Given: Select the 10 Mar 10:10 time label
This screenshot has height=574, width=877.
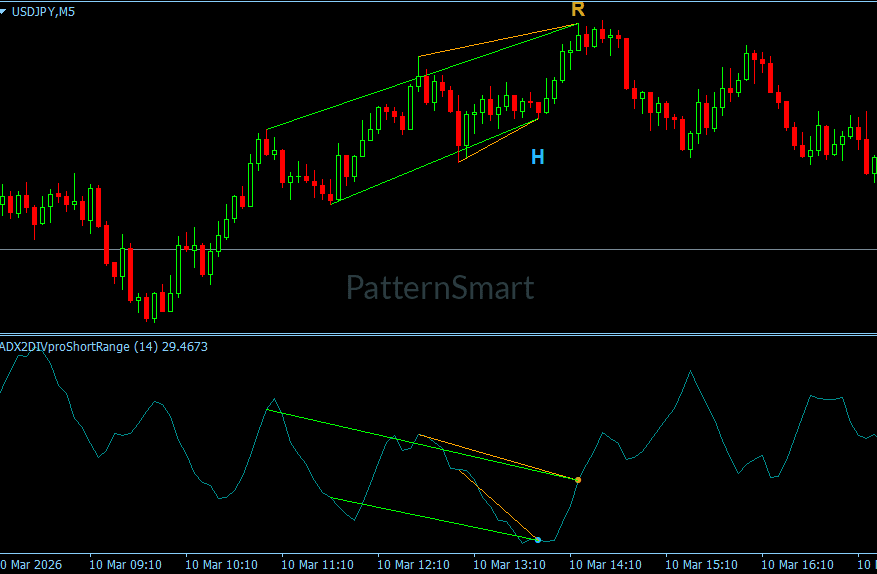Looking at the screenshot, I should coord(221,564).
